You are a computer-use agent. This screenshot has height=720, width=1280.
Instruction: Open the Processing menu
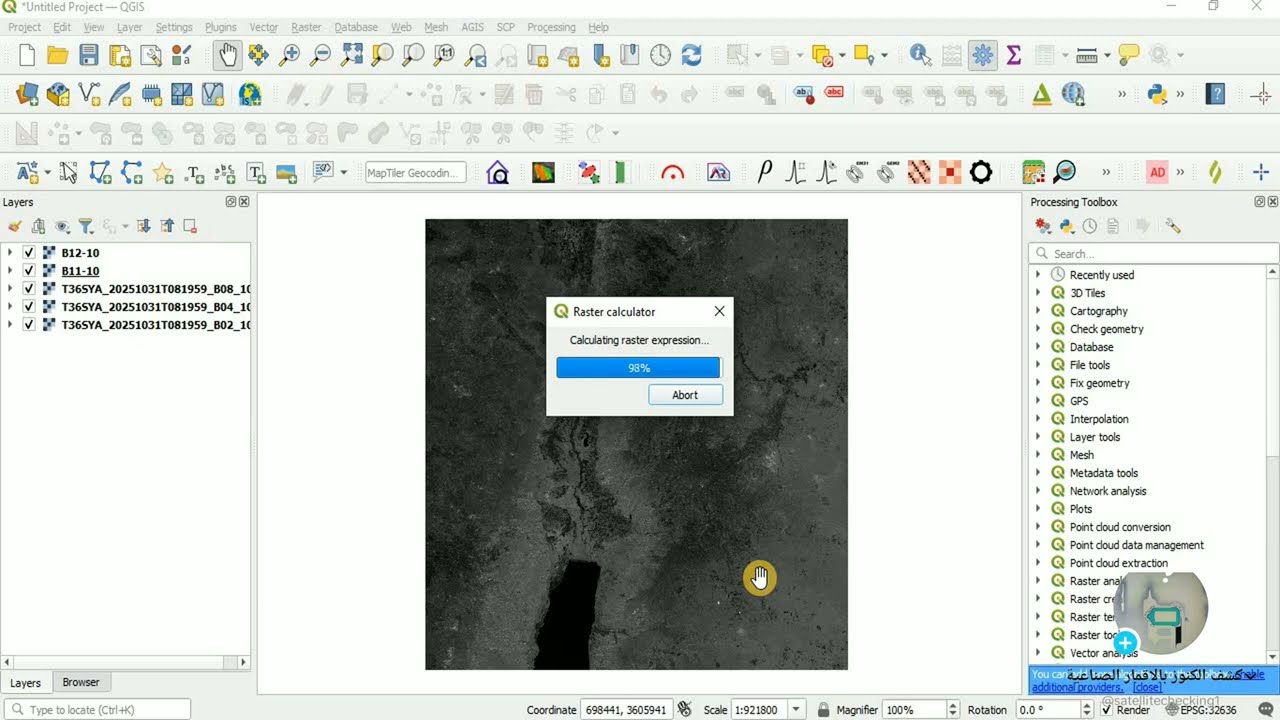[551, 27]
